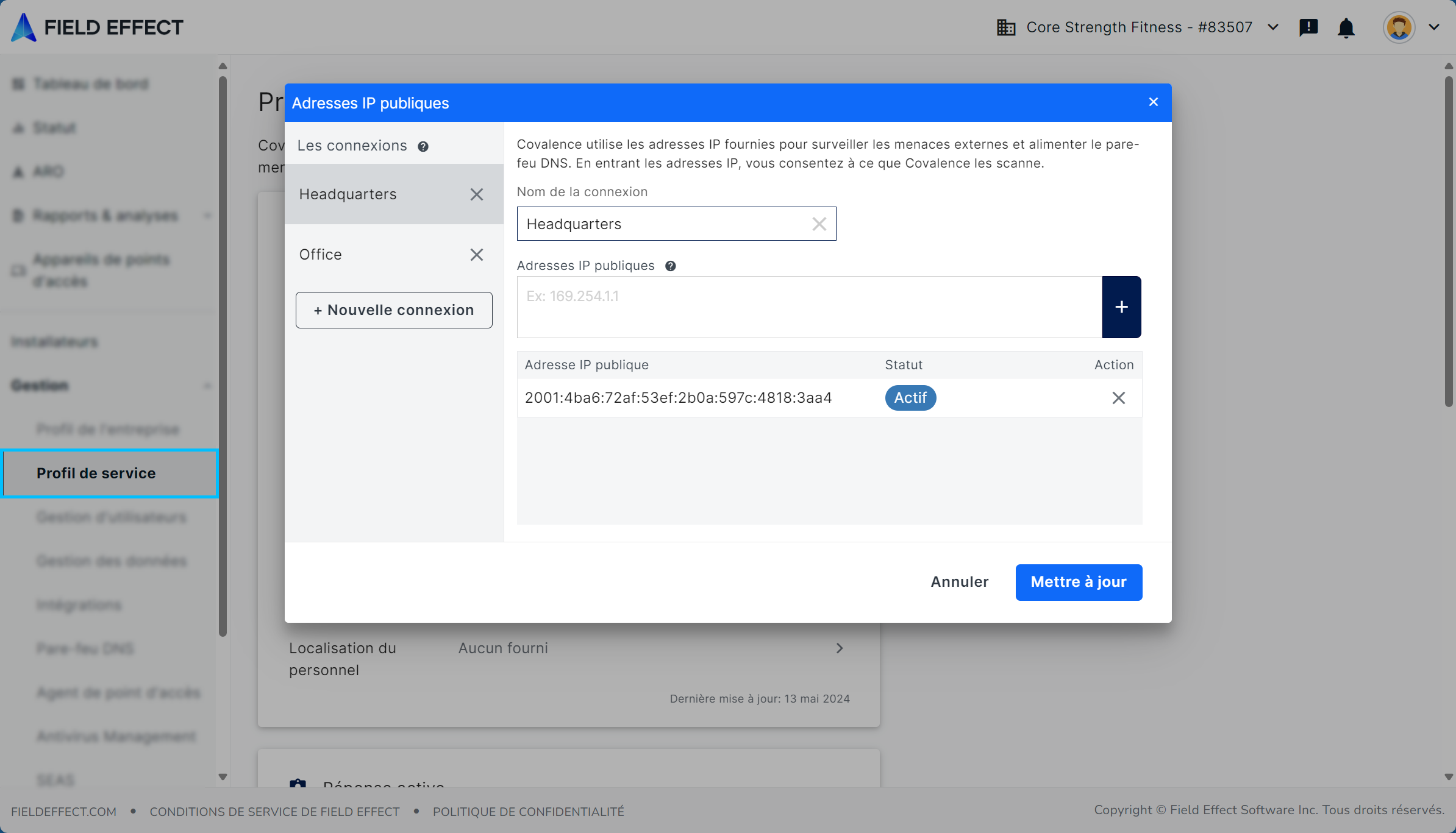Viewport: 1456px width, 833px height.
Task: Click the Mettre à jour button
Action: click(x=1078, y=582)
